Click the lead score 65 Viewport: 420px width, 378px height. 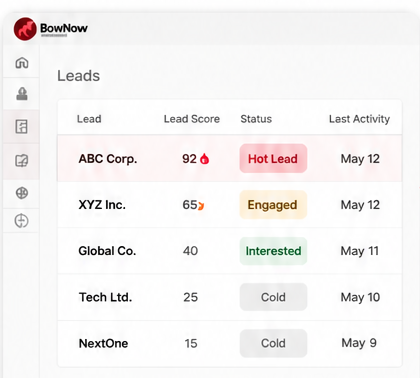pyautogui.click(x=190, y=205)
